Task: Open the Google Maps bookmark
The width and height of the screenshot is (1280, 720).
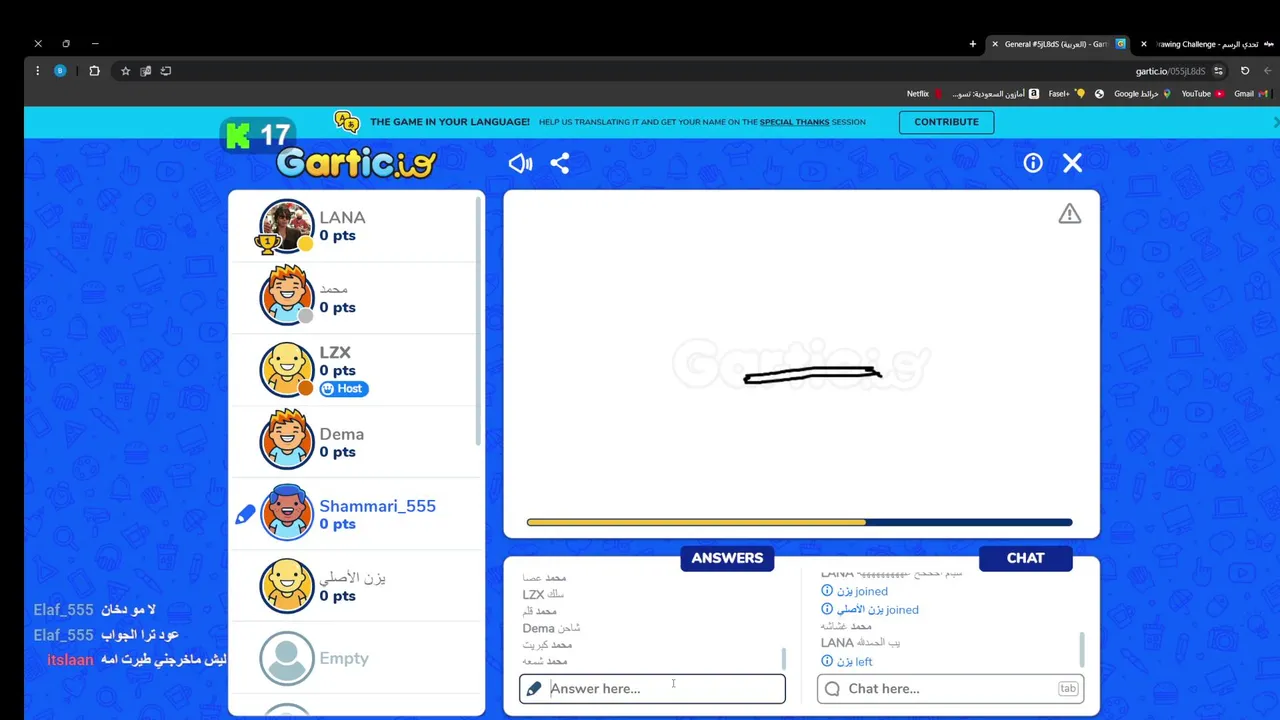Action: tap(1142, 94)
